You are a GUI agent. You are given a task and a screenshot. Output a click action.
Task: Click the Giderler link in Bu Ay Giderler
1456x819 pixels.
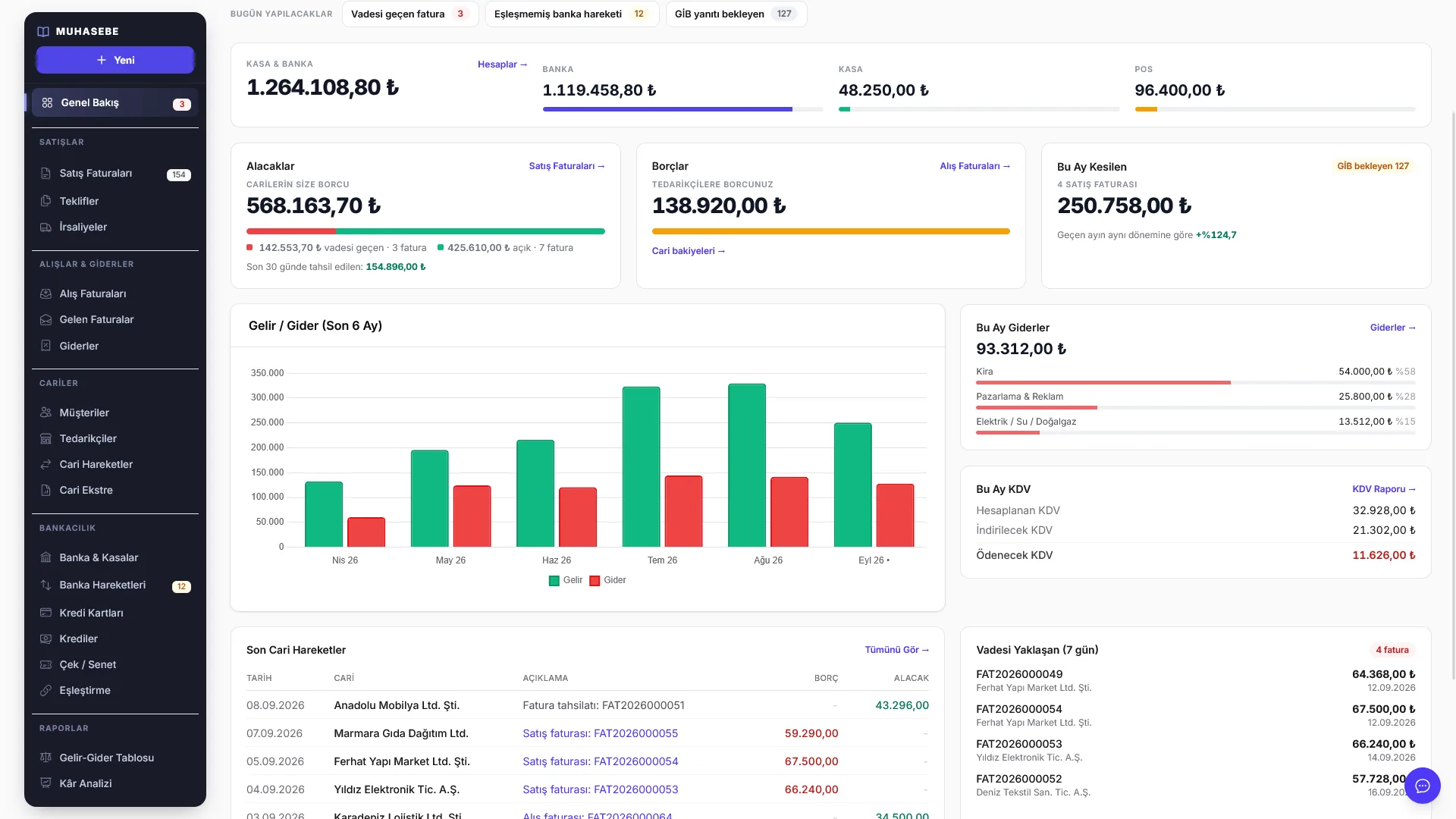1392,328
